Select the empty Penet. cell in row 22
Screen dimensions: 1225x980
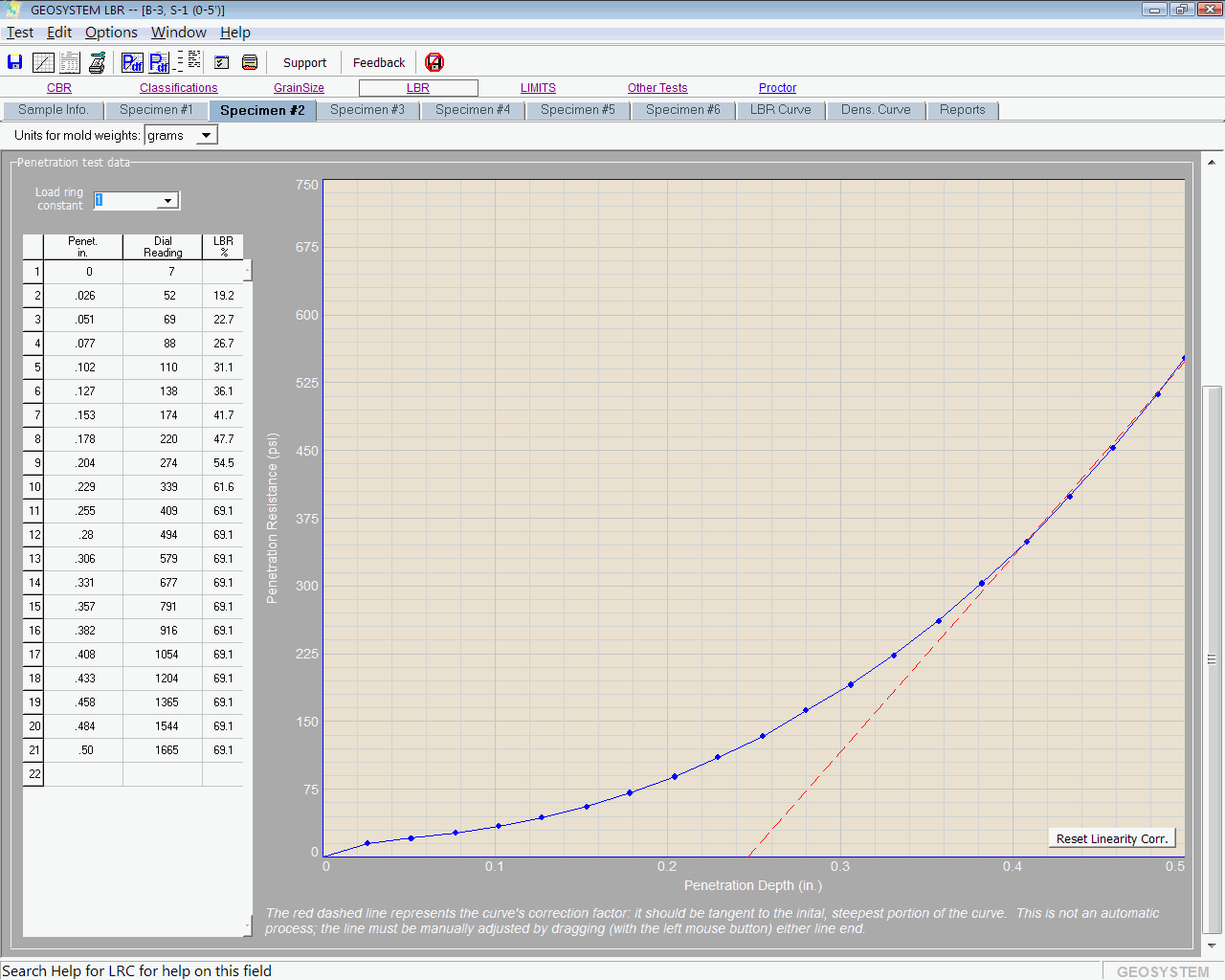pyautogui.click(x=83, y=774)
